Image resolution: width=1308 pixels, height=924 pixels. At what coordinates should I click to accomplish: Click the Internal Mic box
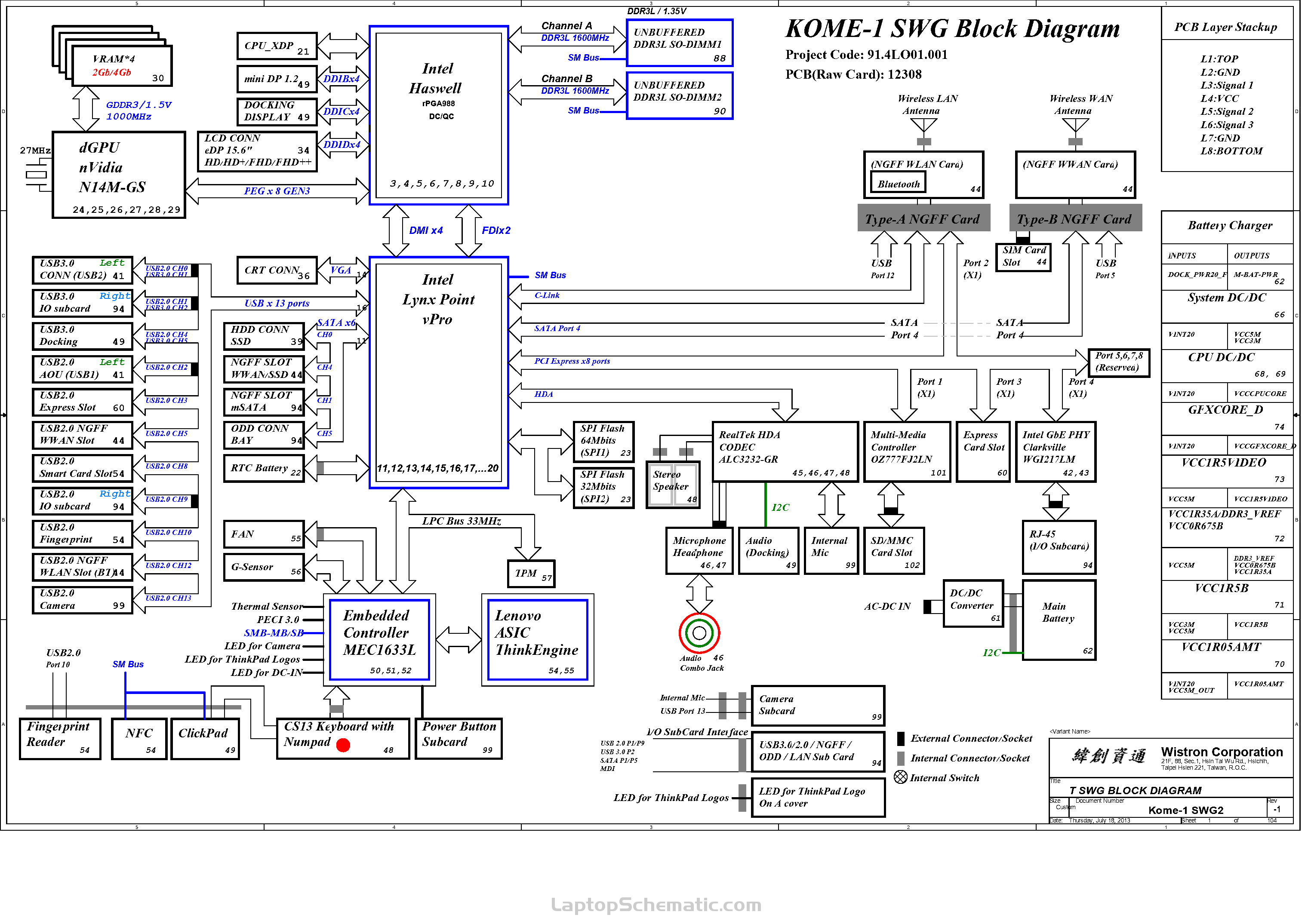coord(831,550)
